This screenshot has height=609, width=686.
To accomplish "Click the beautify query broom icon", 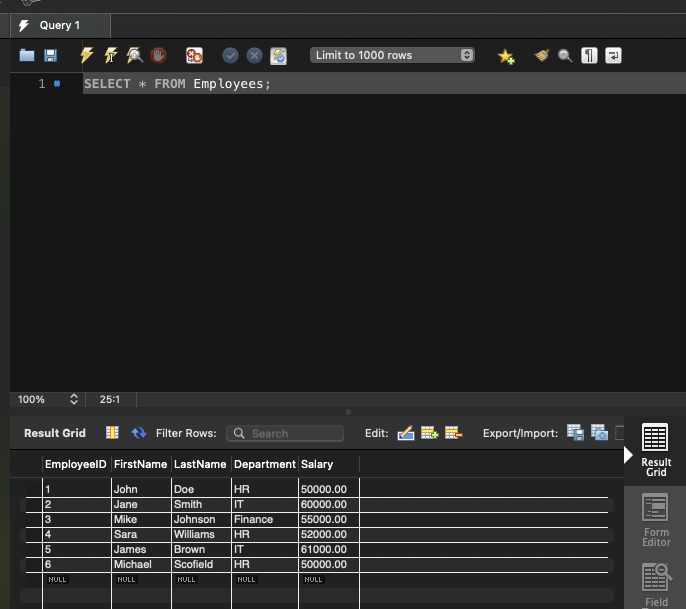I will pyautogui.click(x=542, y=56).
